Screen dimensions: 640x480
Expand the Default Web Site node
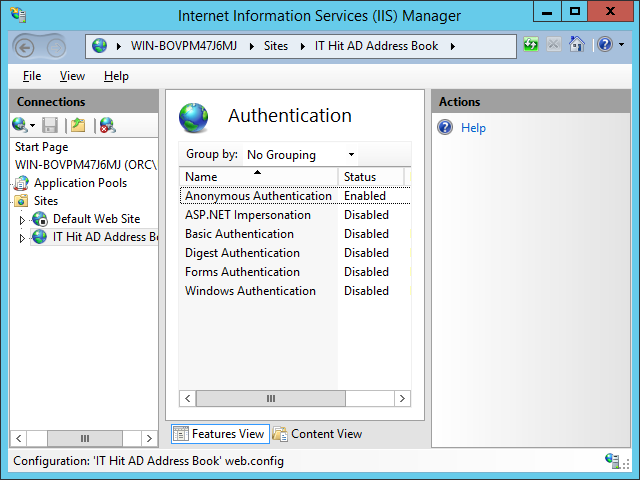pos(22,220)
